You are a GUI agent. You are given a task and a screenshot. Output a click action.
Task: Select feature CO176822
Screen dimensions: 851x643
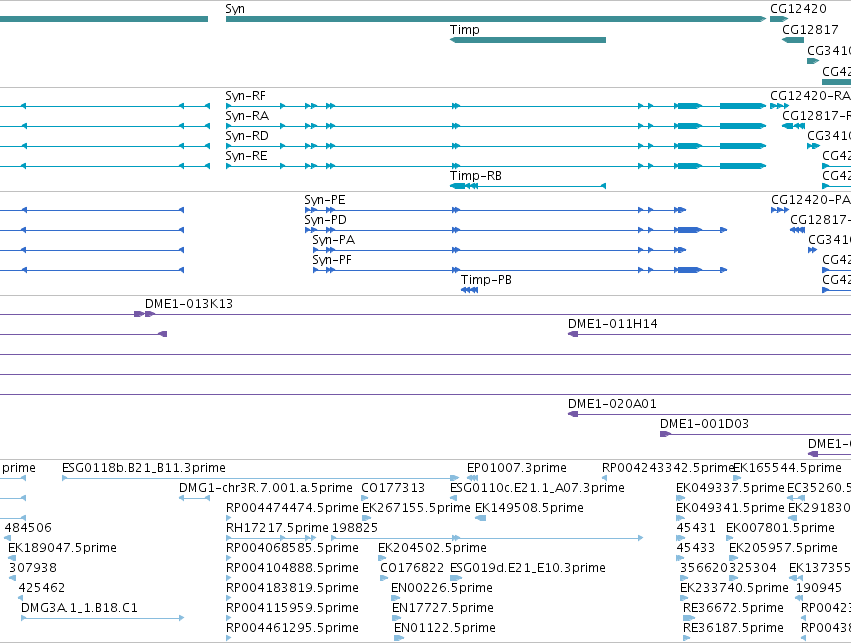click(412, 569)
